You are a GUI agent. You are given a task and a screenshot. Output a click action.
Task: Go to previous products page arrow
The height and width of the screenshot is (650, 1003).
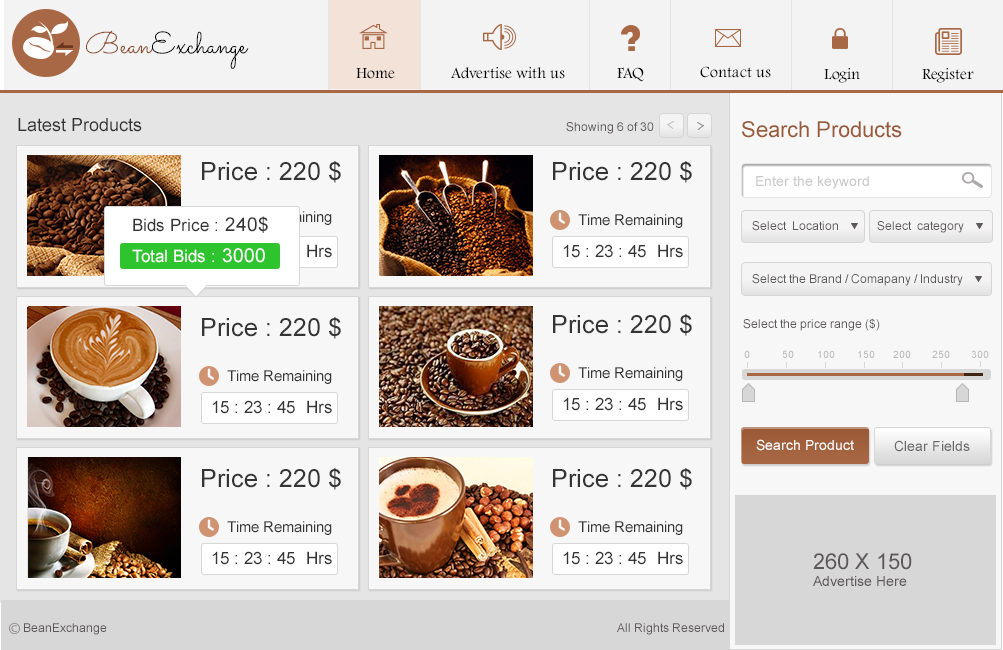pyautogui.click(x=671, y=125)
